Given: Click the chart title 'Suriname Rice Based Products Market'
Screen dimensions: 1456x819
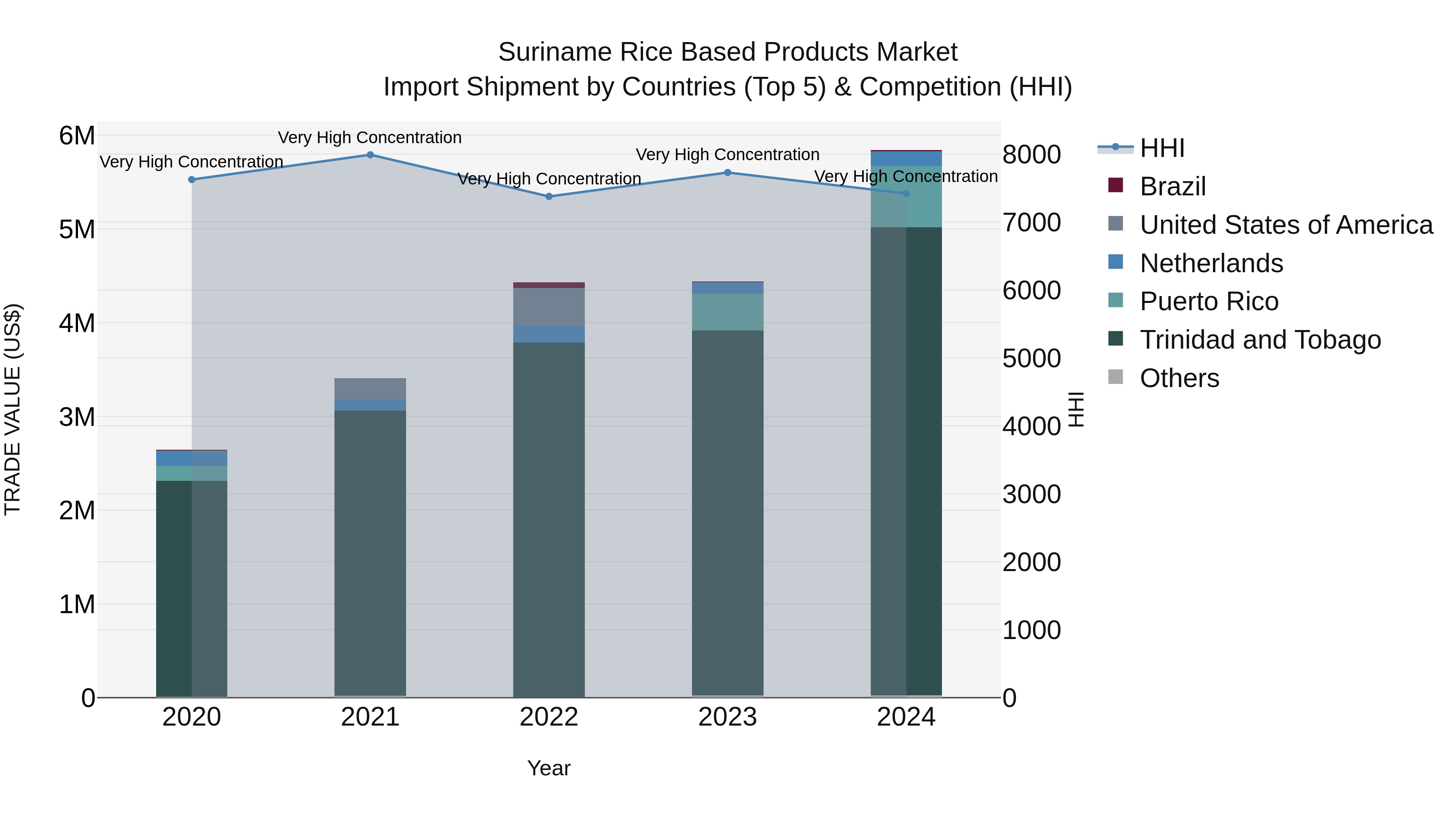Looking at the screenshot, I should pyautogui.click(x=728, y=52).
